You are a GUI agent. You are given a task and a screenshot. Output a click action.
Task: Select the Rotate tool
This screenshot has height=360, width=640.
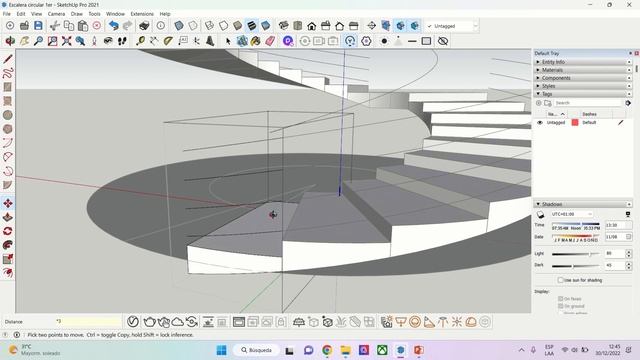pos(8,231)
